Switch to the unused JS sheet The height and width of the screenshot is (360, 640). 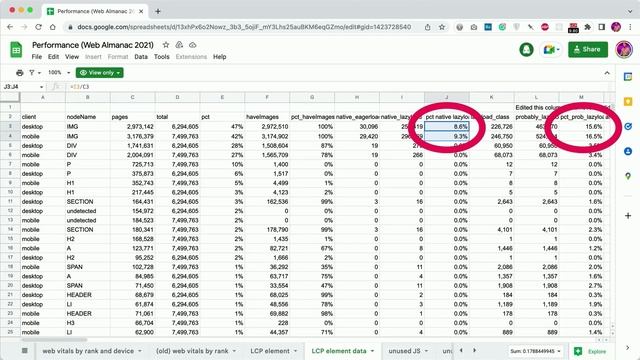click(x=404, y=351)
